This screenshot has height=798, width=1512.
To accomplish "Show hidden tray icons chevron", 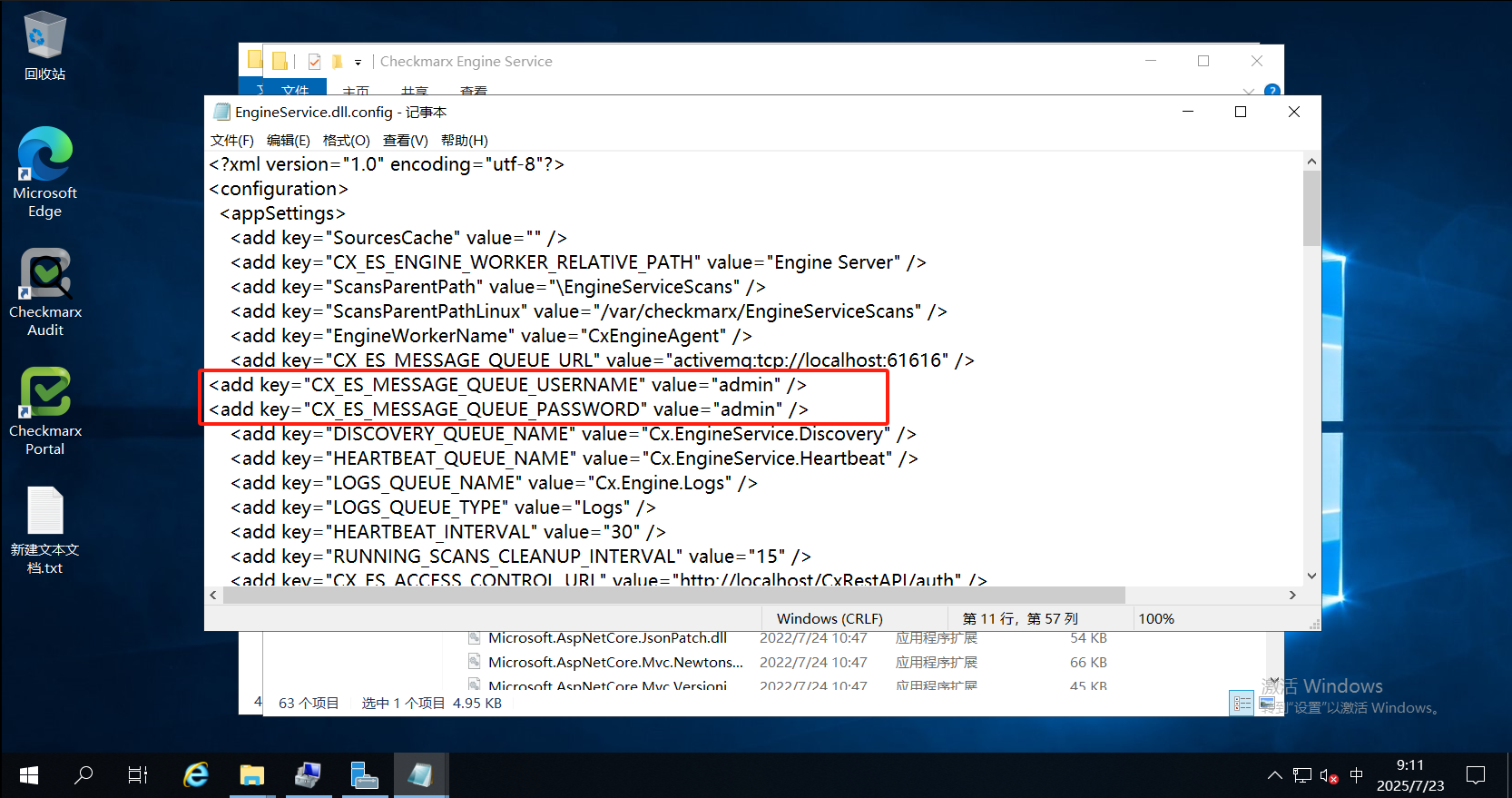I will tap(1275, 775).
